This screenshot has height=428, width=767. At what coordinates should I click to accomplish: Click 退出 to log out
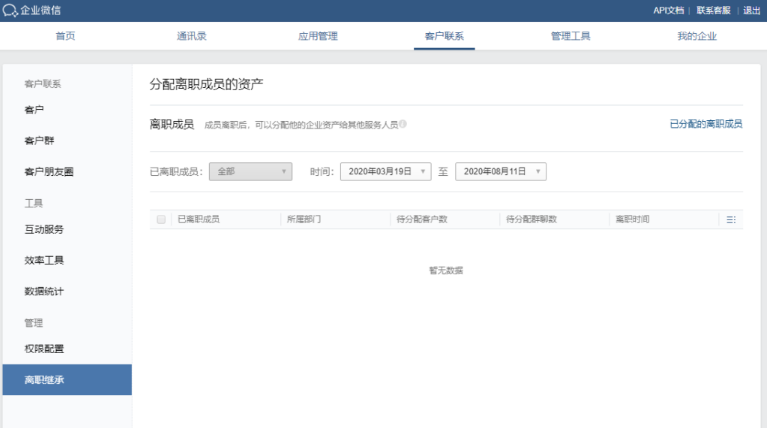pyautogui.click(x=751, y=10)
